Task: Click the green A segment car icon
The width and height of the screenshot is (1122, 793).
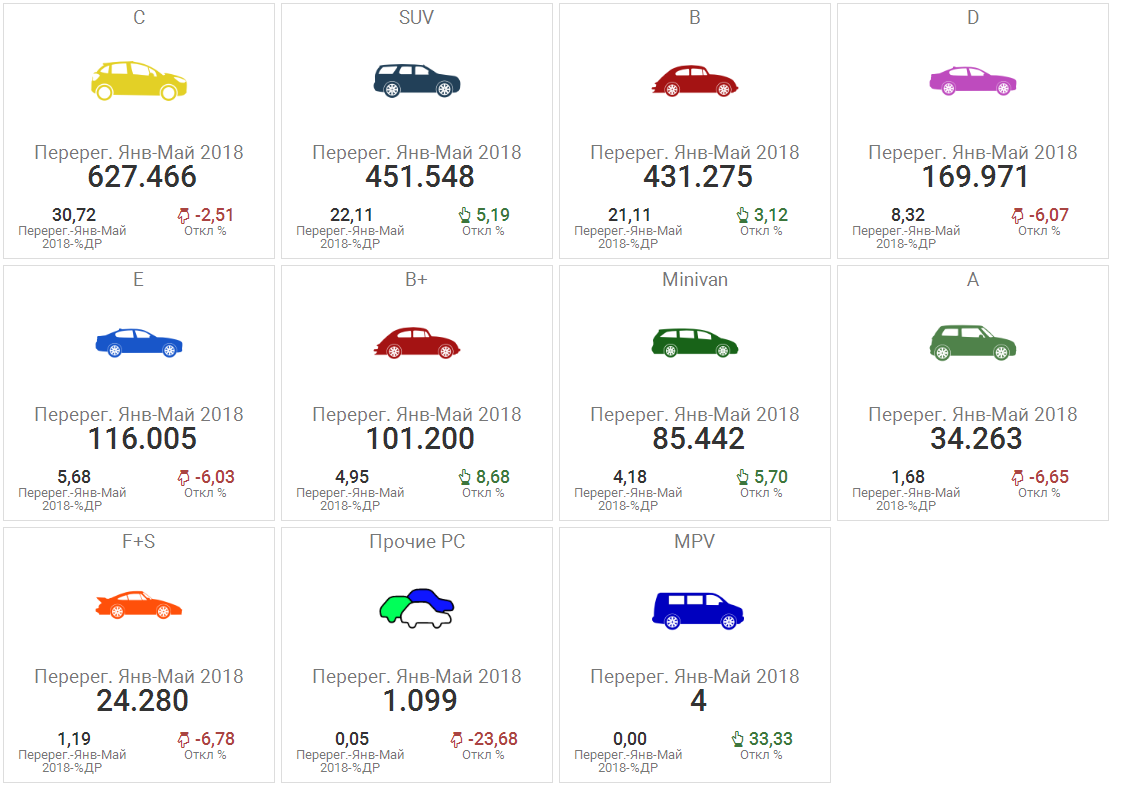Action: (x=973, y=343)
